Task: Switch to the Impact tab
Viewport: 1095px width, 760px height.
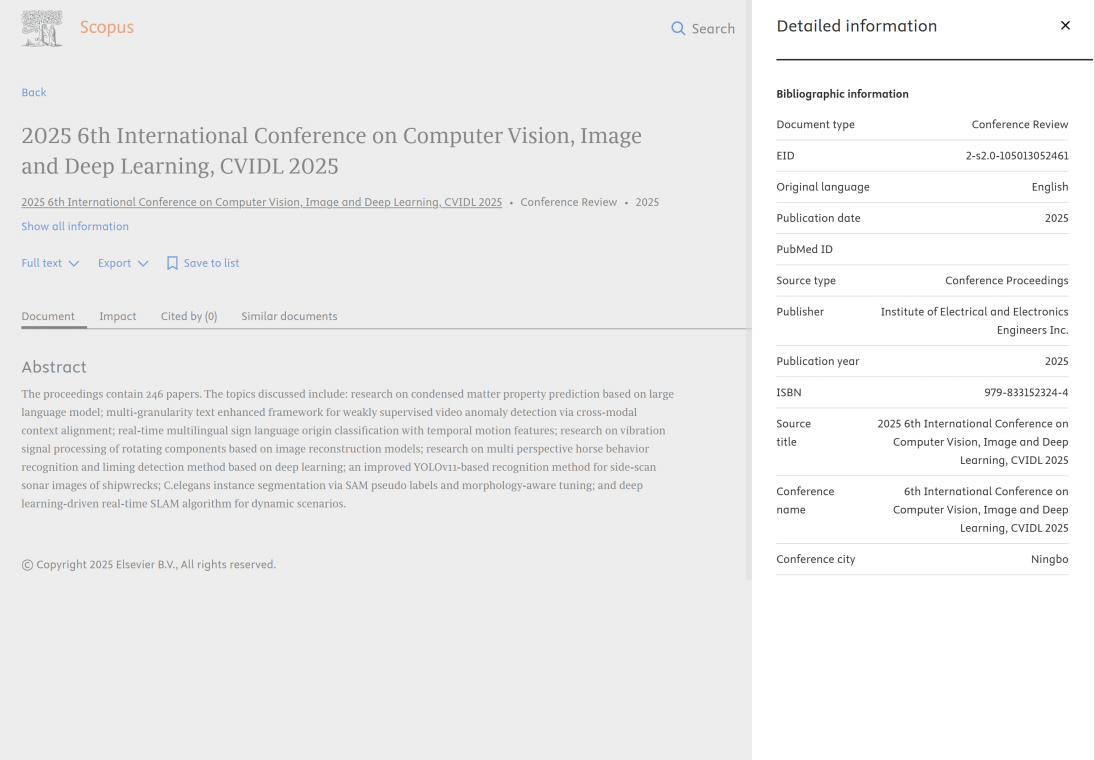Action: click(x=117, y=316)
